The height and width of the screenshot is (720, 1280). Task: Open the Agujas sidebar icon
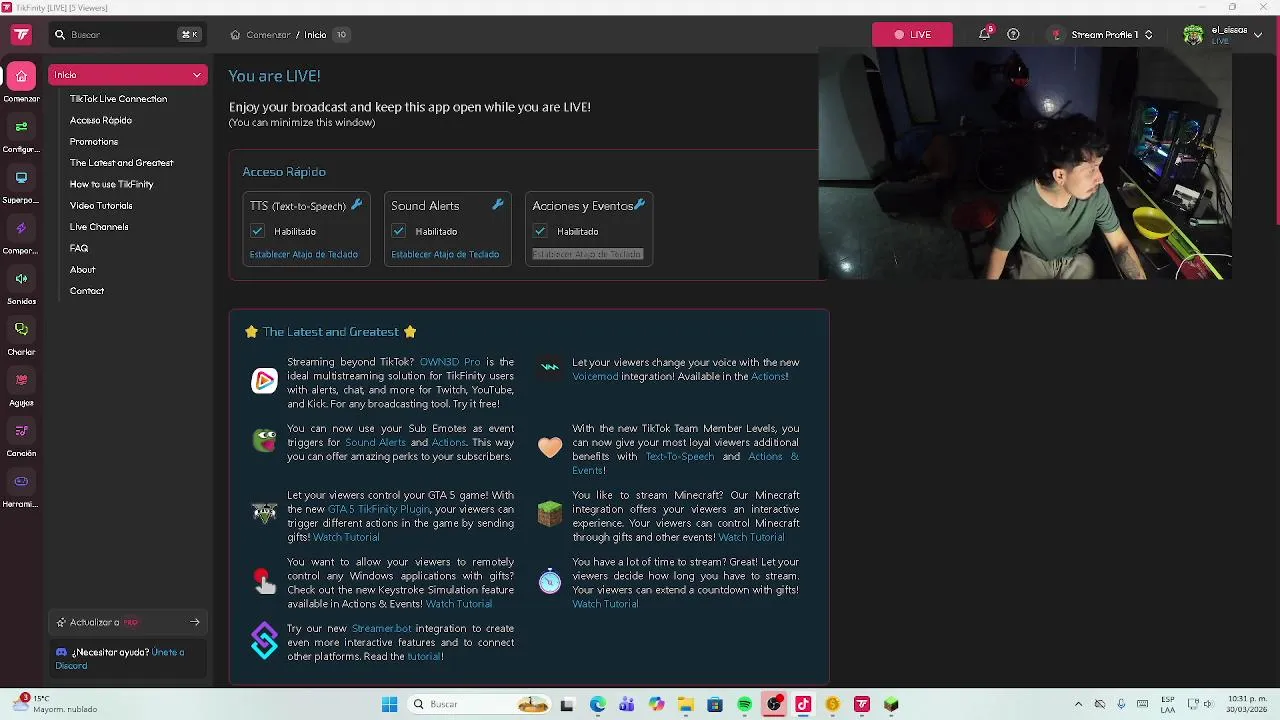tap(21, 380)
